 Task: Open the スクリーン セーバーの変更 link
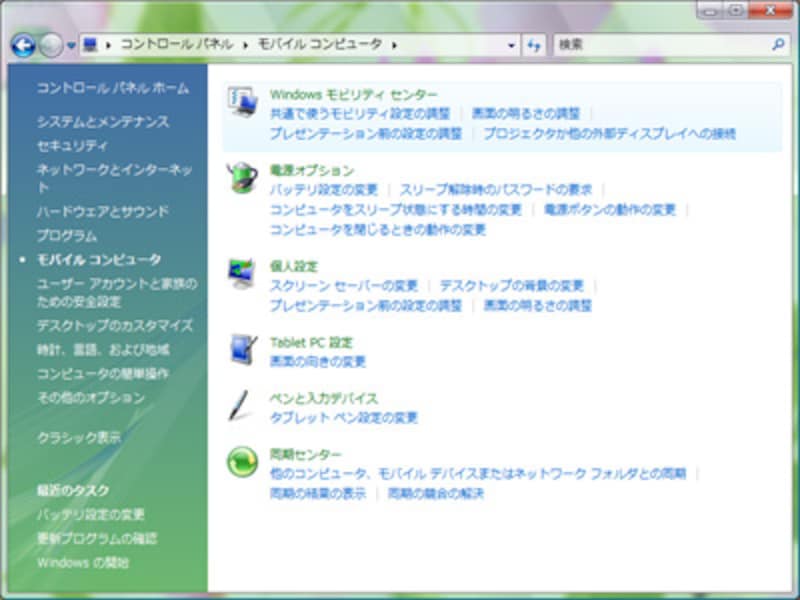click(344, 285)
